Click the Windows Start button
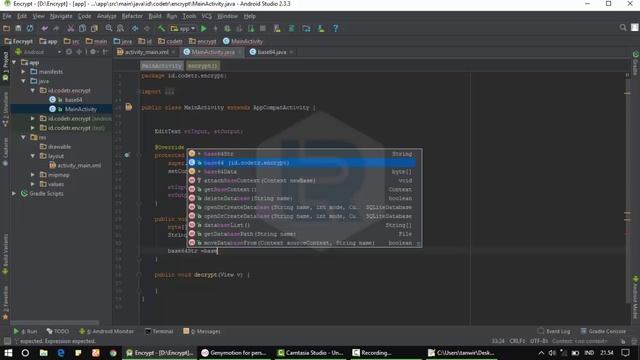 coord(8,353)
